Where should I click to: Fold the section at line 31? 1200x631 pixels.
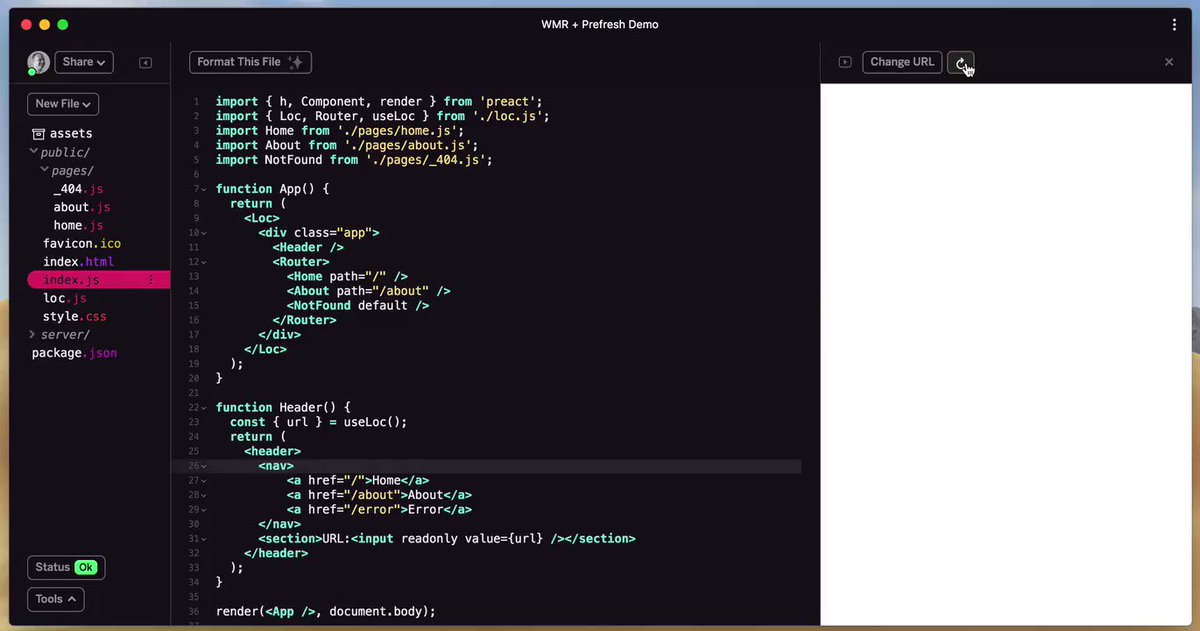[204, 539]
